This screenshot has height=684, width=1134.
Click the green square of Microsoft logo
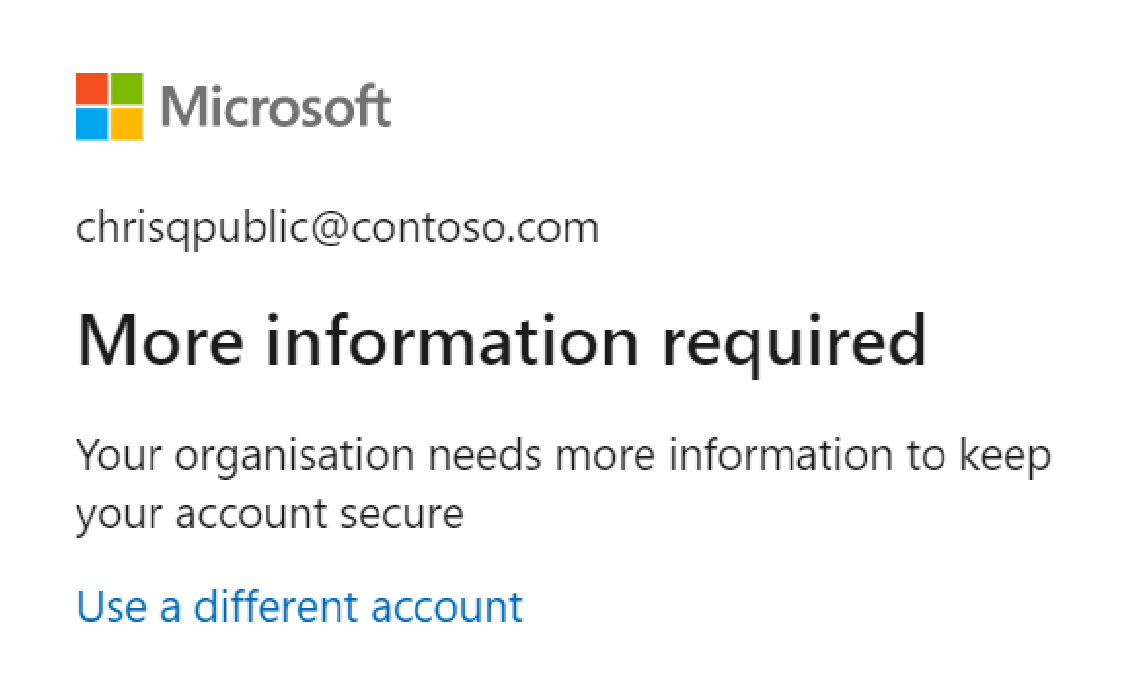tap(127, 89)
